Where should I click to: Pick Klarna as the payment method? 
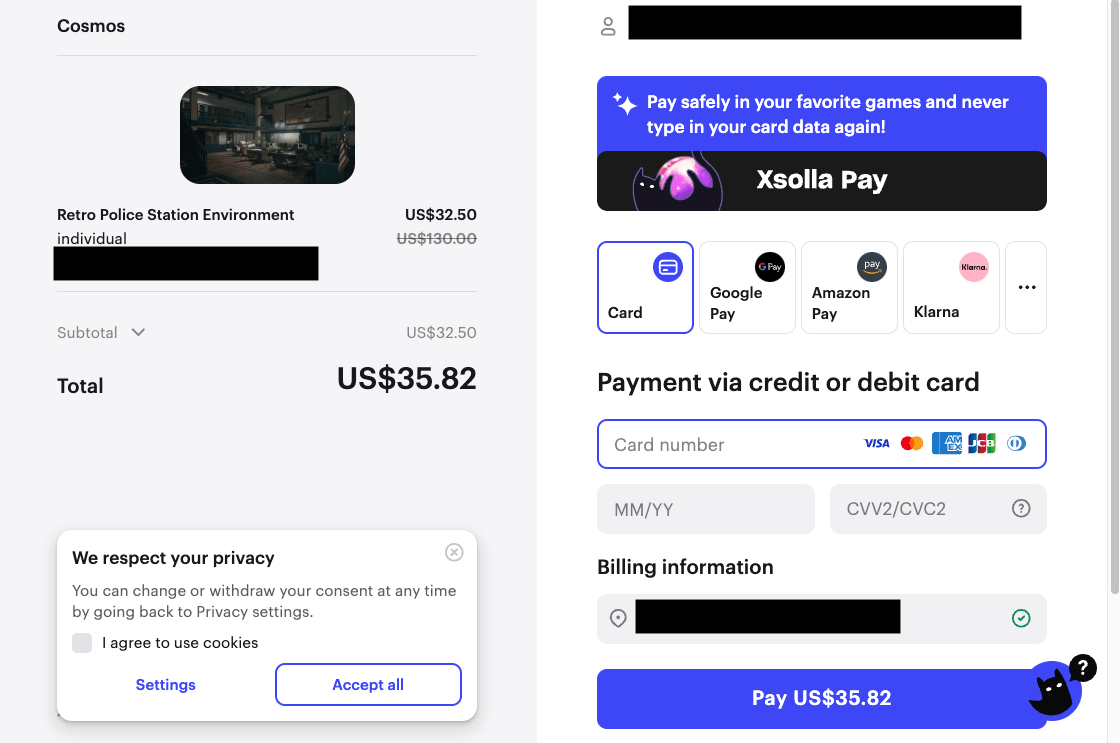950,287
